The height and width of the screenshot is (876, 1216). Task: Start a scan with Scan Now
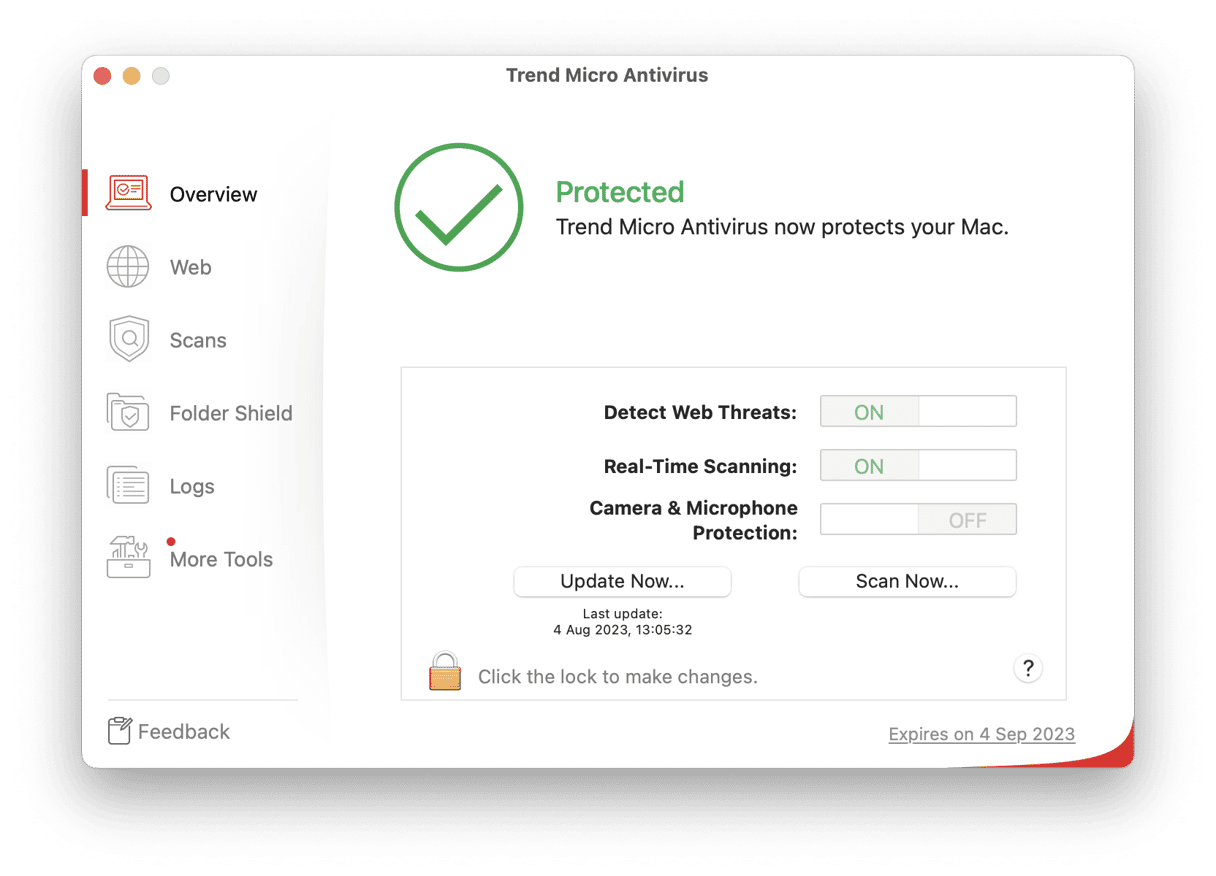[x=906, y=581]
